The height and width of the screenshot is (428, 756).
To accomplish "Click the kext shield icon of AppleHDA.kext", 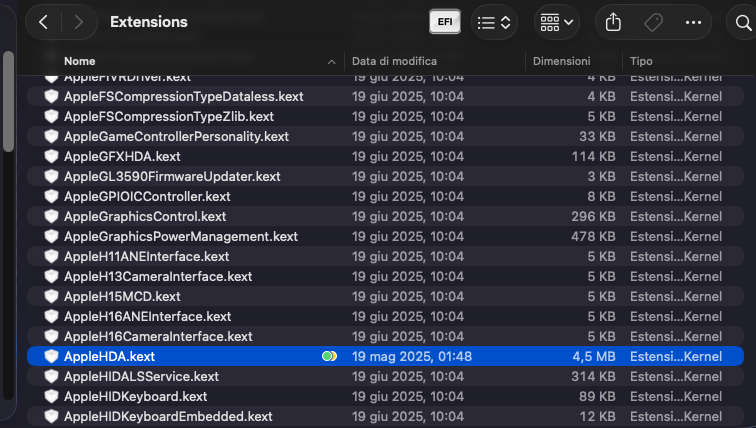I will [51, 357].
